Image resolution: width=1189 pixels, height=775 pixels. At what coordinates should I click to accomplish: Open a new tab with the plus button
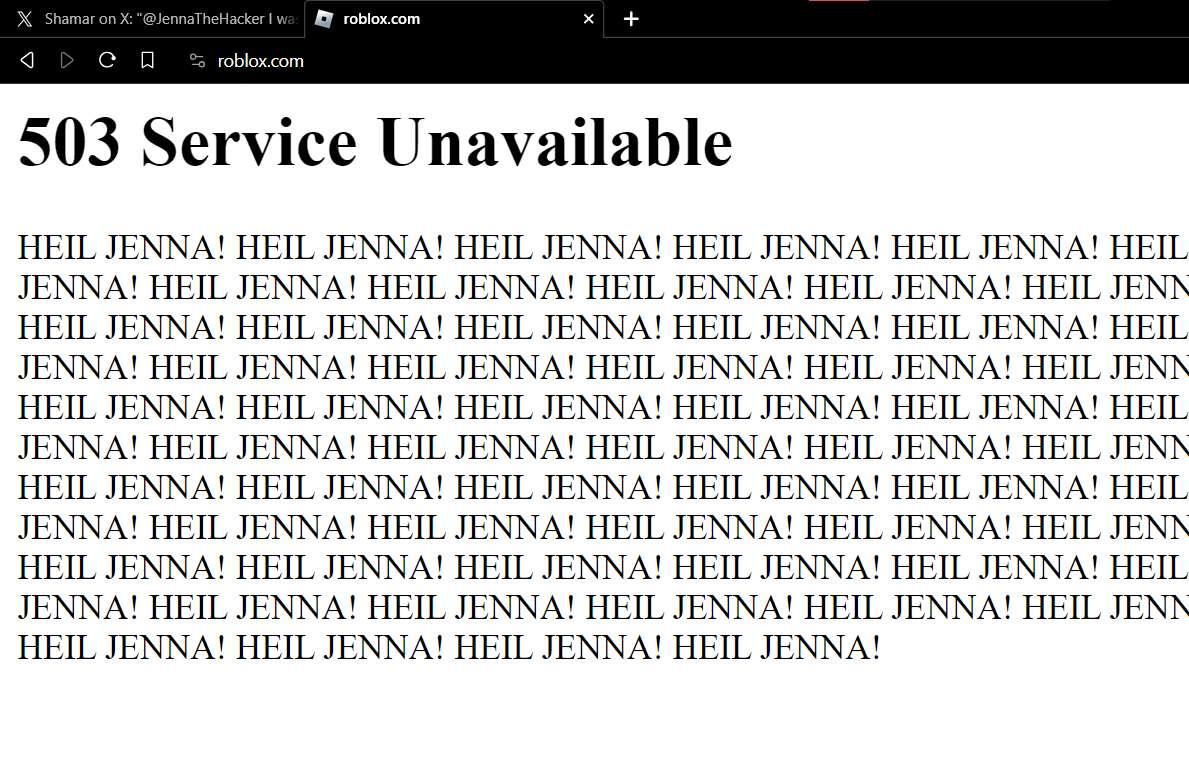pos(631,19)
